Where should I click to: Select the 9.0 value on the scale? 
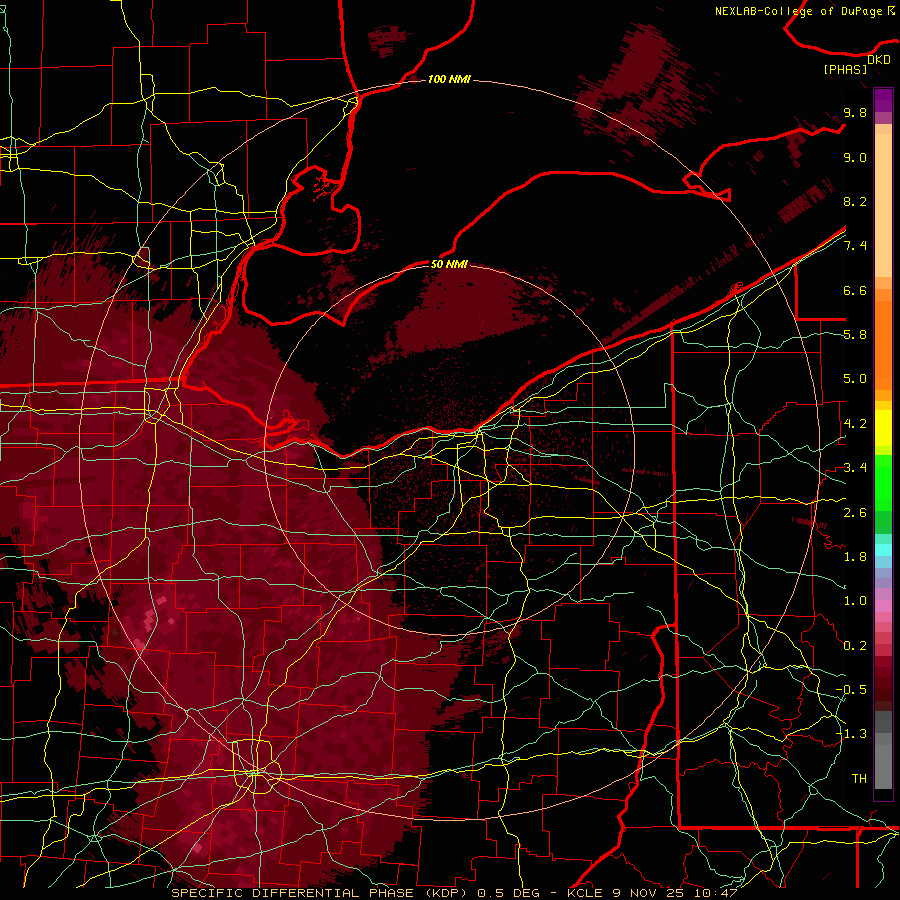[x=855, y=157]
